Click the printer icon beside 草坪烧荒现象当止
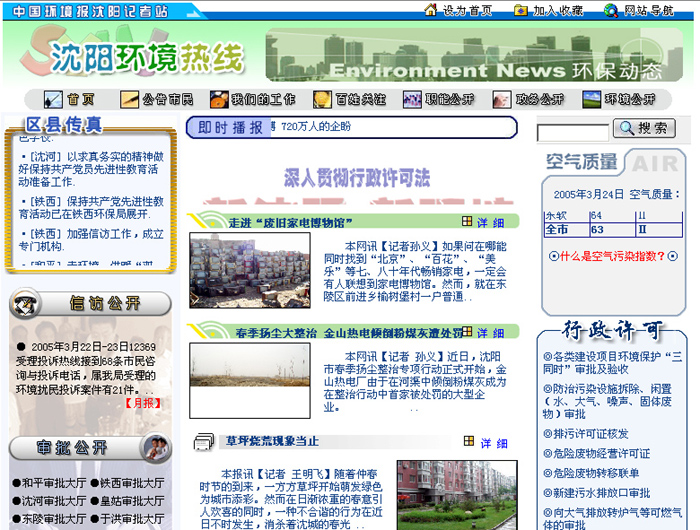Viewport: 700px width, 530px height. 204,442
